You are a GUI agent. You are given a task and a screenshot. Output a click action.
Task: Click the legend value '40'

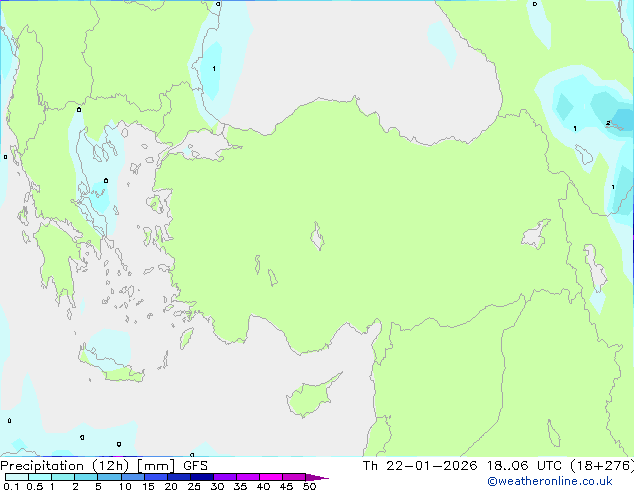point(263,486)
